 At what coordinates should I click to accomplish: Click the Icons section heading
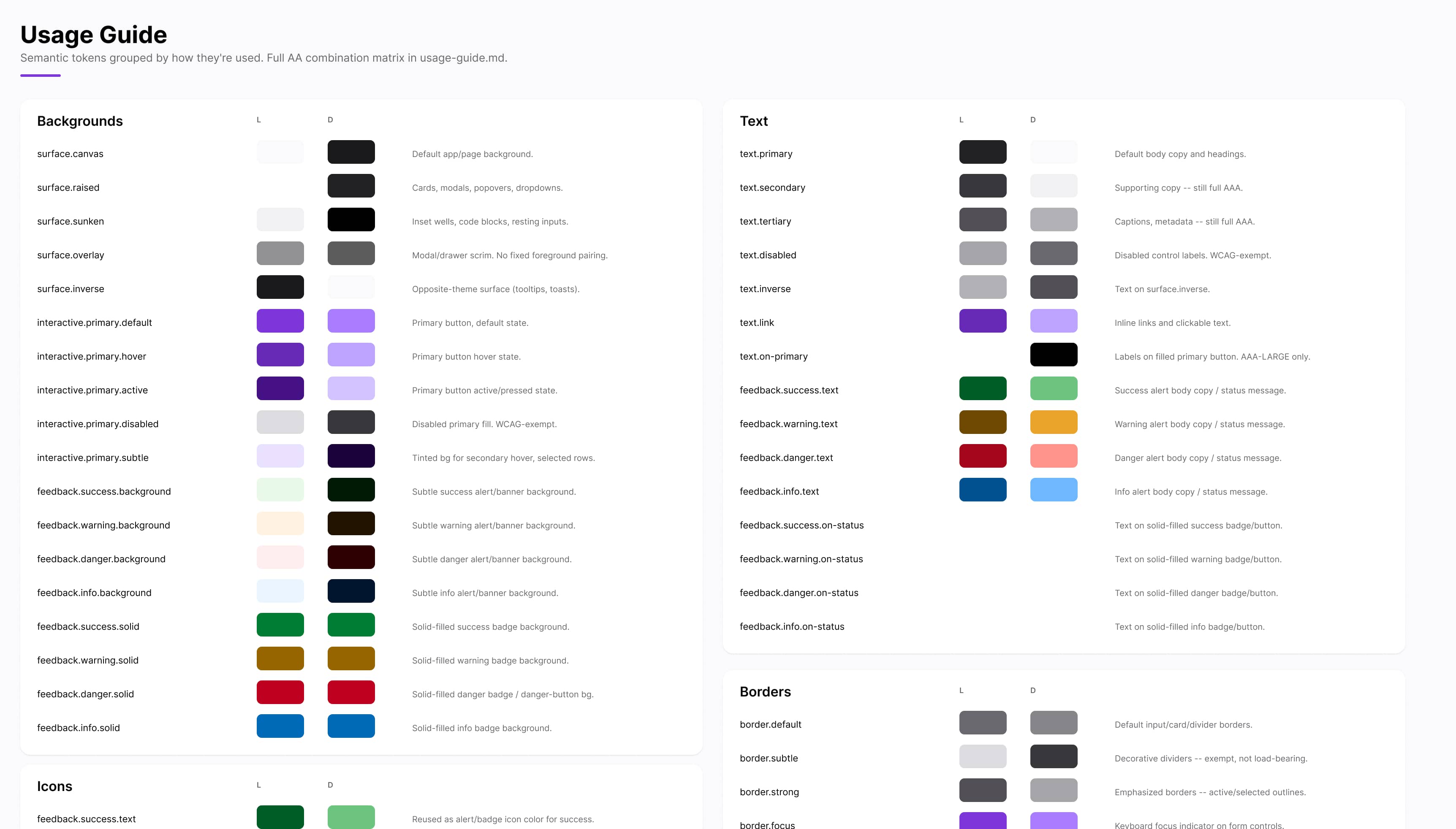(x=54, y=786)
